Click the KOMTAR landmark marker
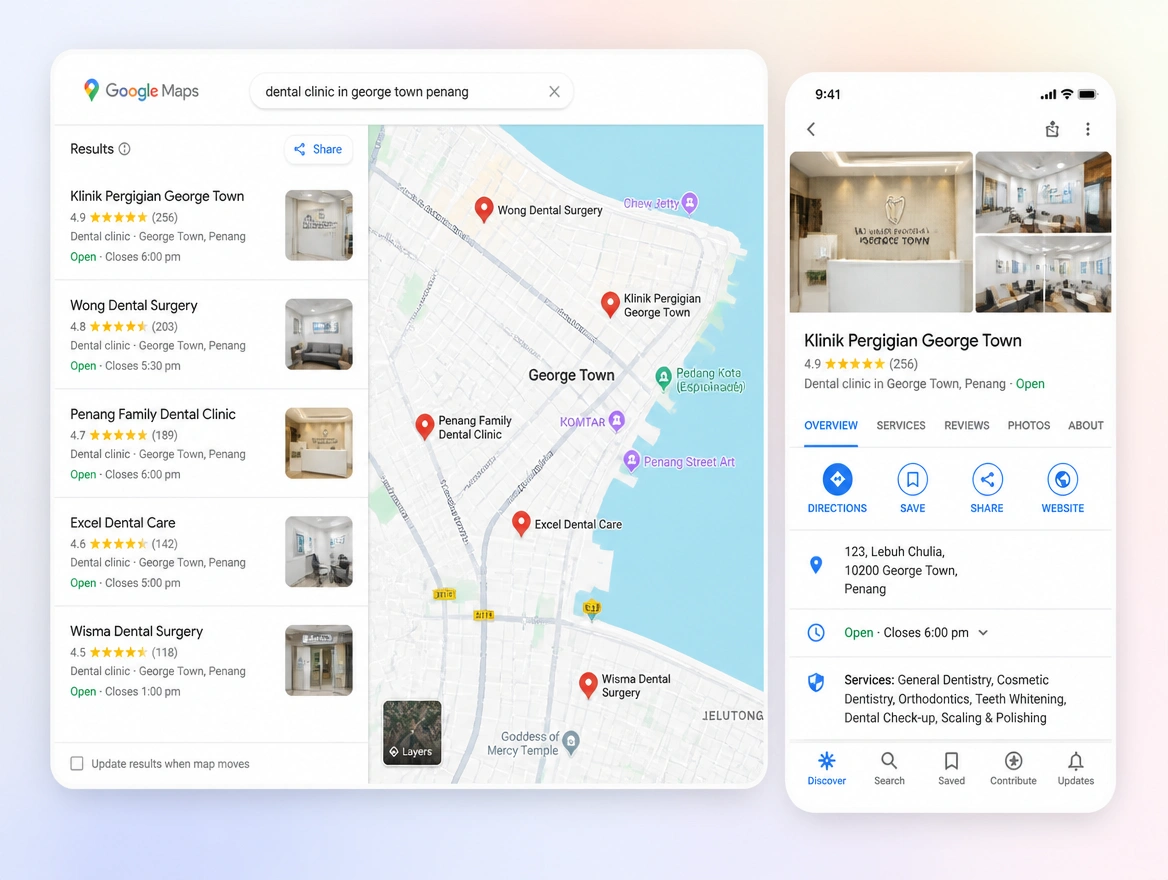 pos(617,421)
